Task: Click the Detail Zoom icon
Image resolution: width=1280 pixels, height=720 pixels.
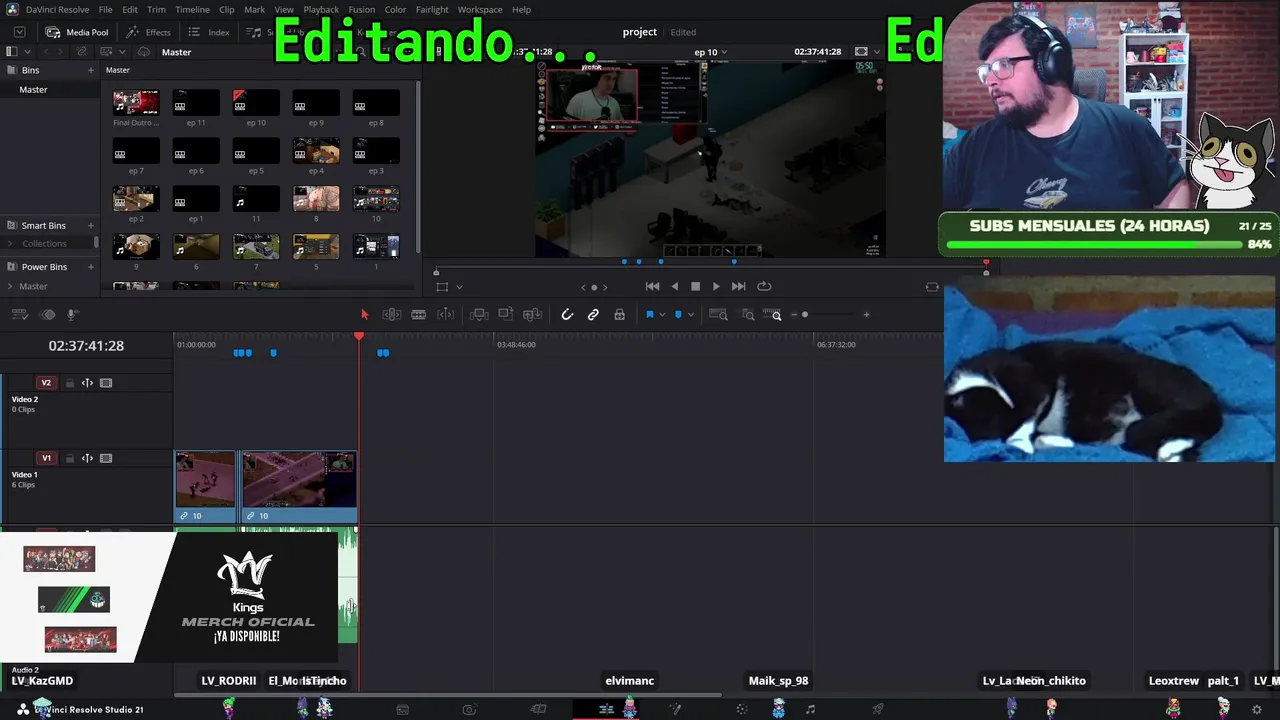Action: [x=748, y=315]
